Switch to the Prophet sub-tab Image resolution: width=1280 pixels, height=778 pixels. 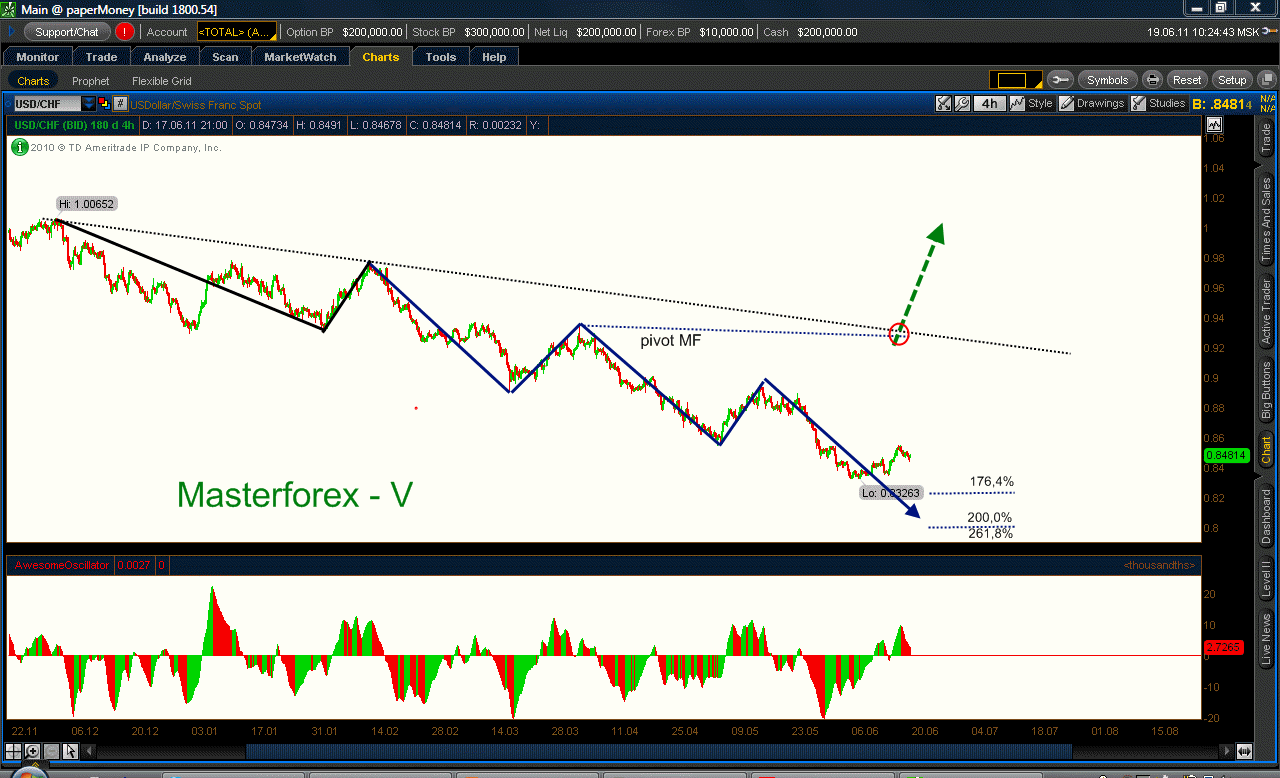[x=91, y=81]
